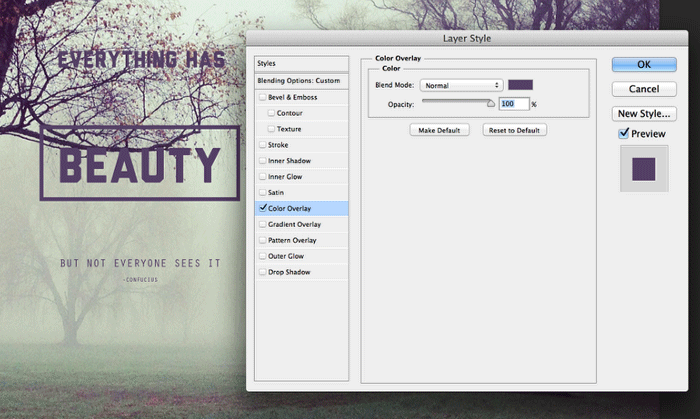
Task: Click the purple overlay color swatch
Action: point(520,86)
